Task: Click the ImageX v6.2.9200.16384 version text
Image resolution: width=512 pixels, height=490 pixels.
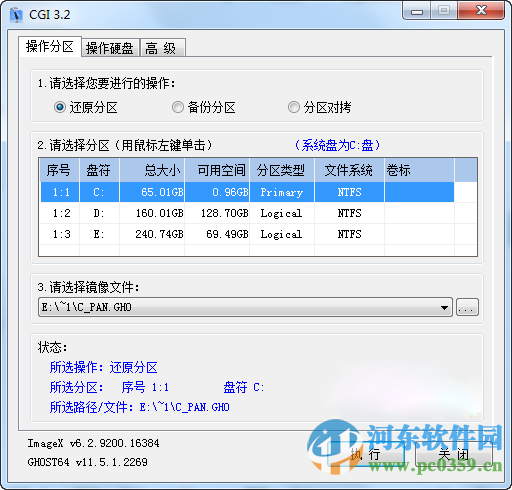Action: coord(93,443)
